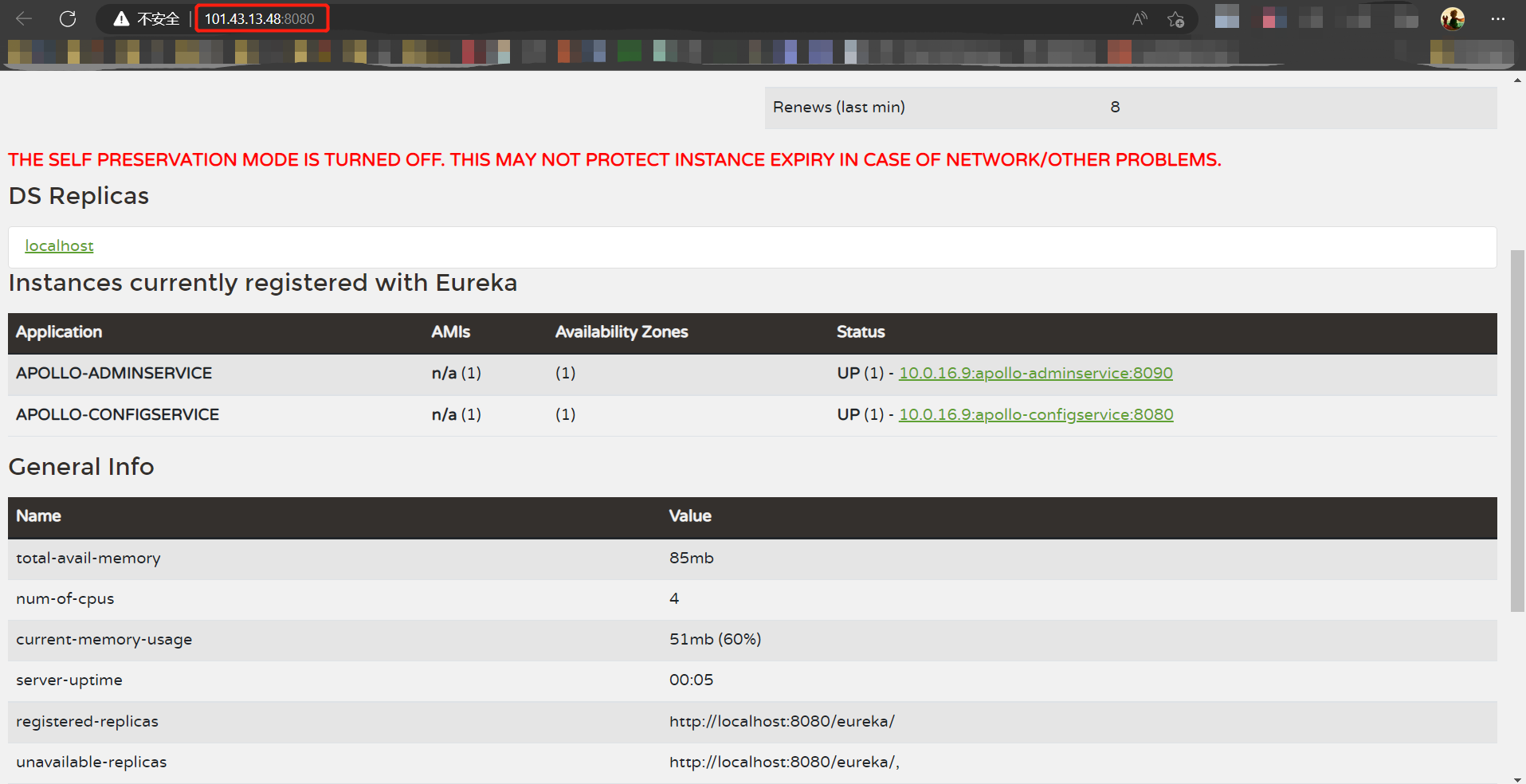Click the registered-replicas URL value
Viewport: 1526px width, 784px height.
pyautogui.click(x=781, y=721)
